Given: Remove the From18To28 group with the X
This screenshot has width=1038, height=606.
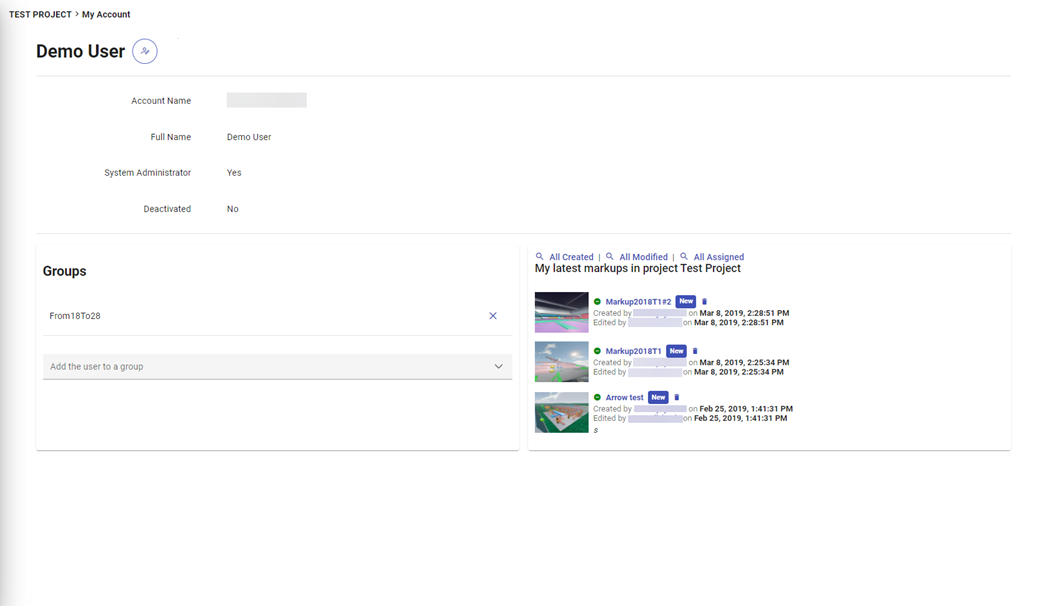Looking at the screenshot, I should point(493,316).
